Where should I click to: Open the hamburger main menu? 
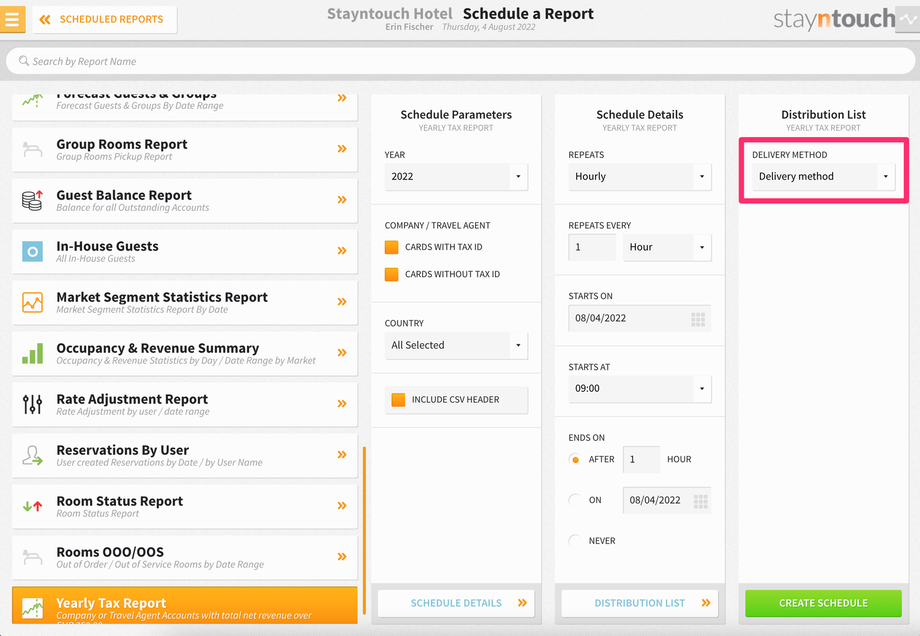point(12,19)
